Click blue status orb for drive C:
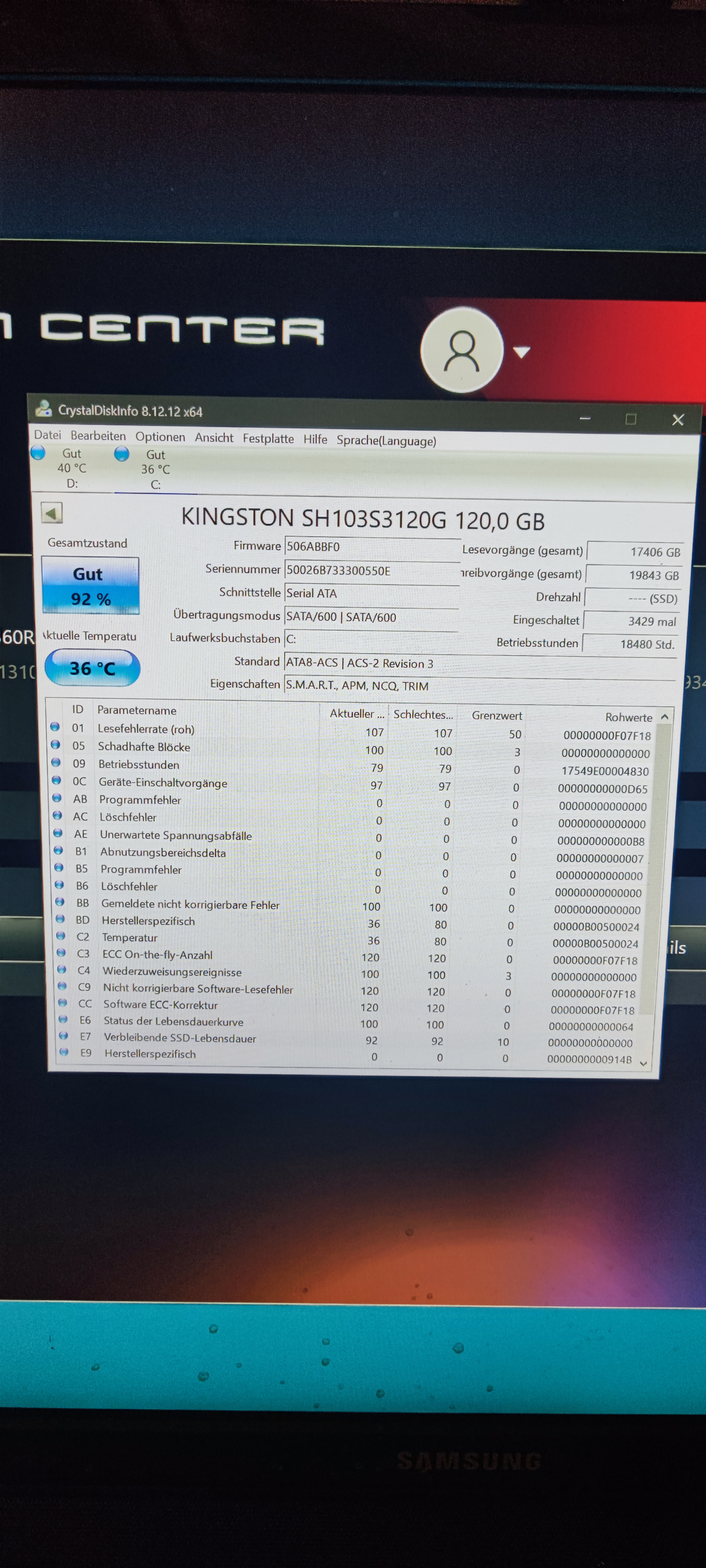 coord(122,453)
